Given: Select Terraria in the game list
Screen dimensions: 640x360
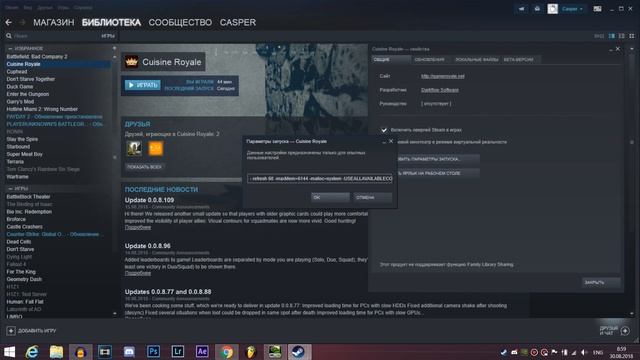Looking at the screenshot, I should 15,162.
